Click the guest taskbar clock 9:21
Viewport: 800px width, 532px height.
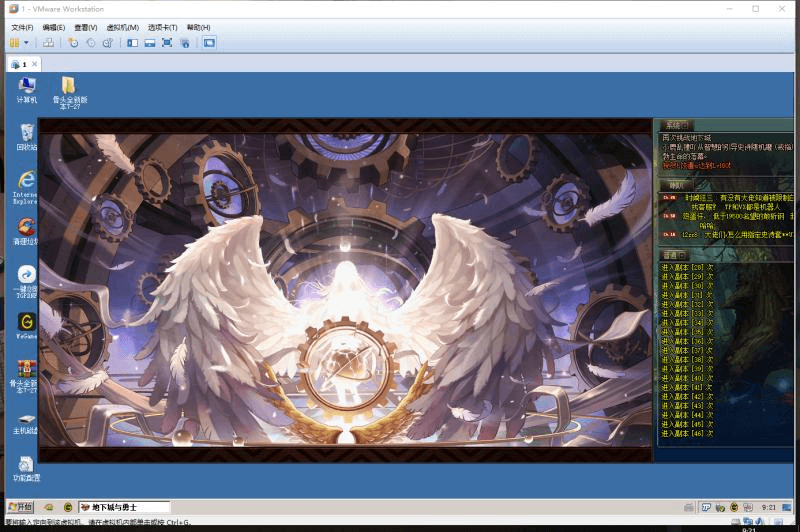(x=768, y=507)
